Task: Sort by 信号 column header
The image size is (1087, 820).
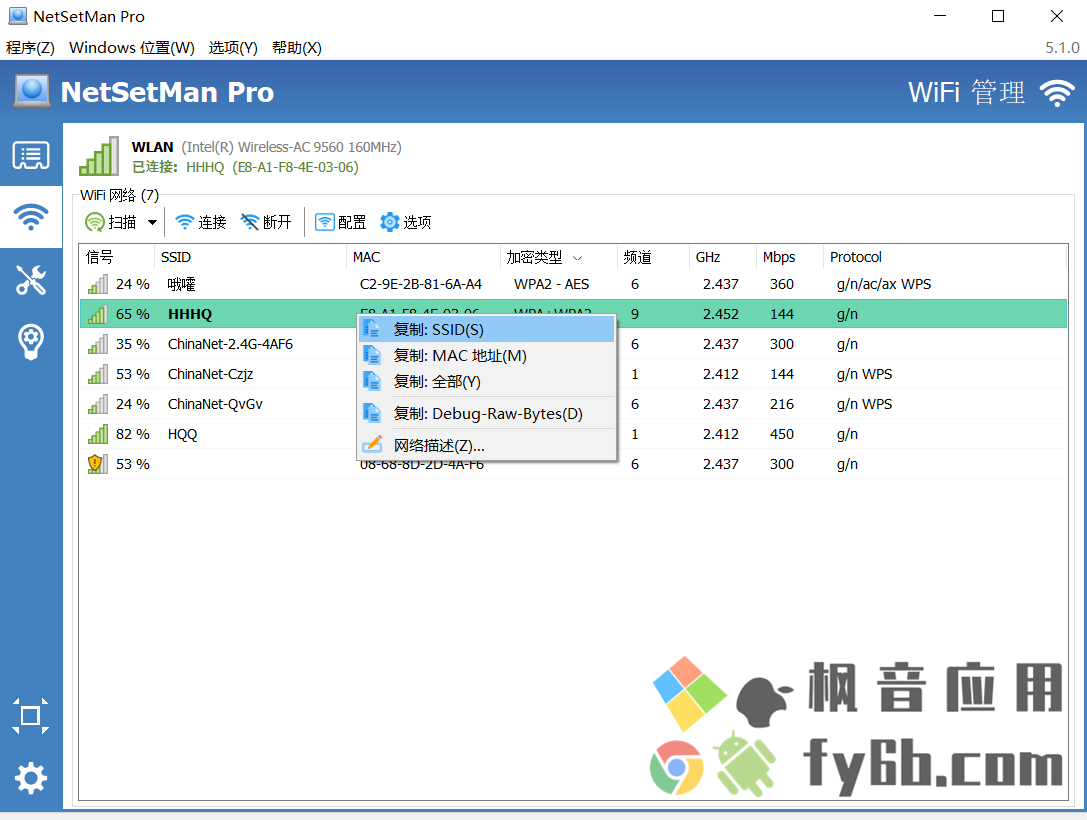Action: point(117,257)
